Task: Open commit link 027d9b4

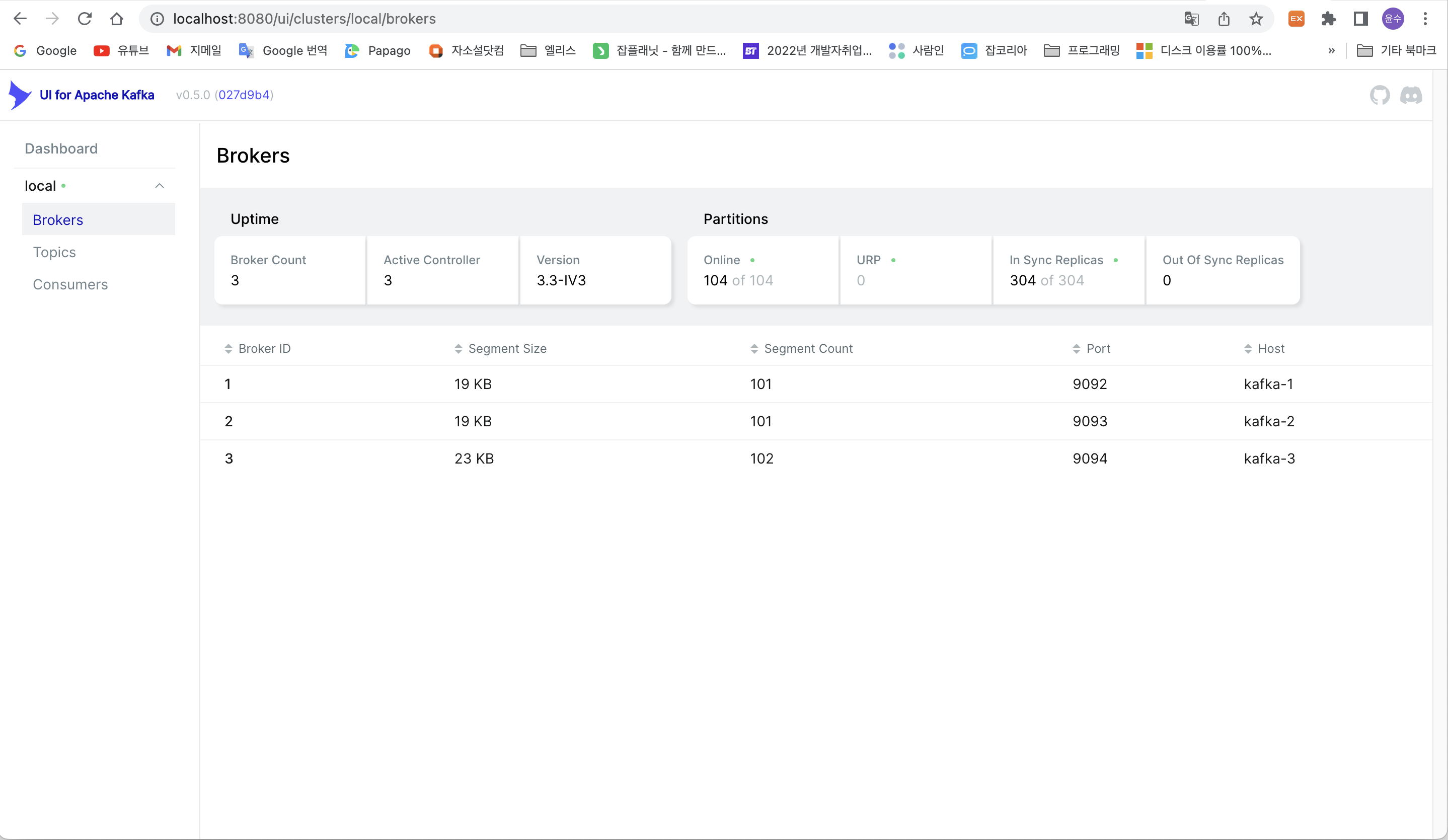Action: tap(244, 95)
